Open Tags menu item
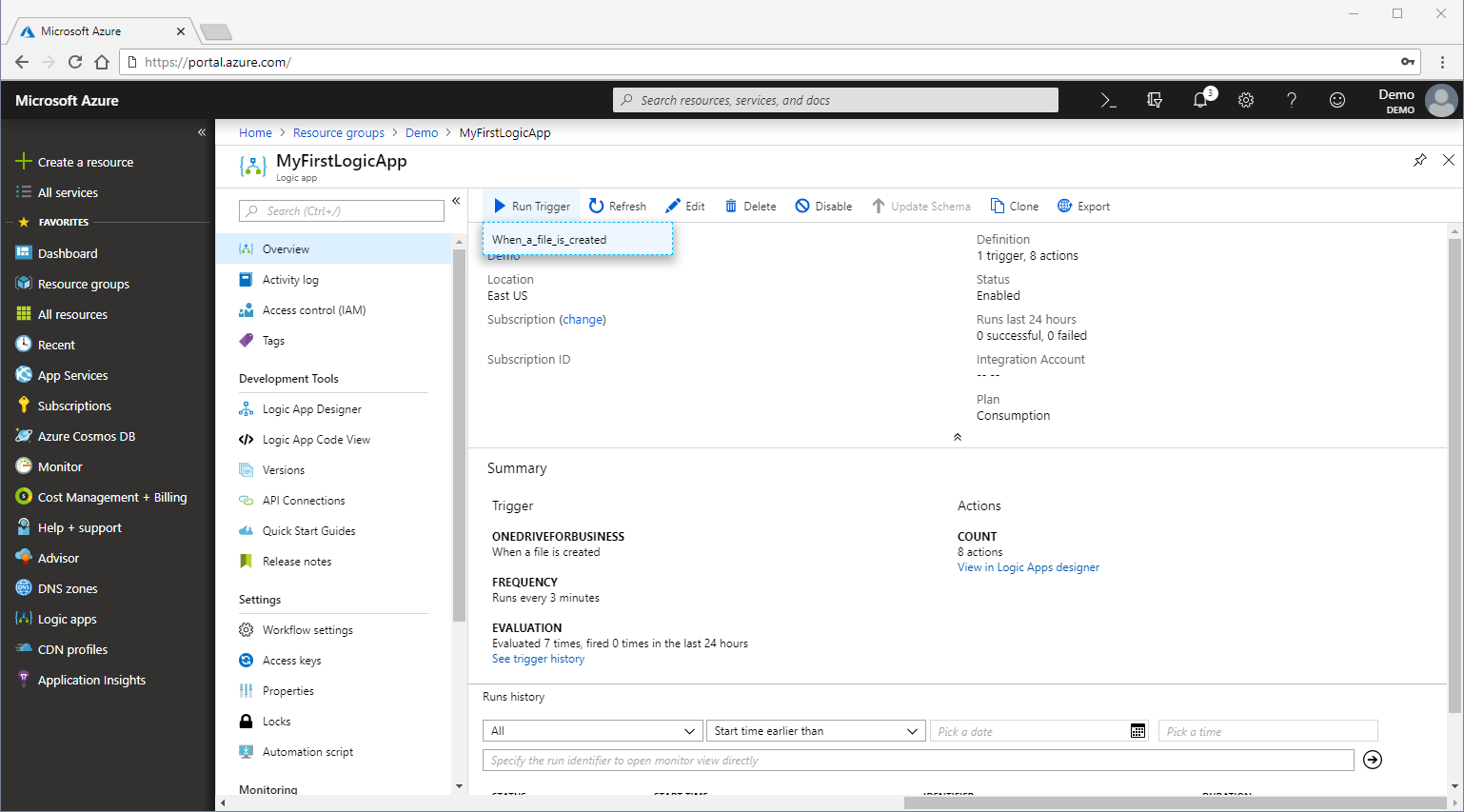 pos(333,341)
